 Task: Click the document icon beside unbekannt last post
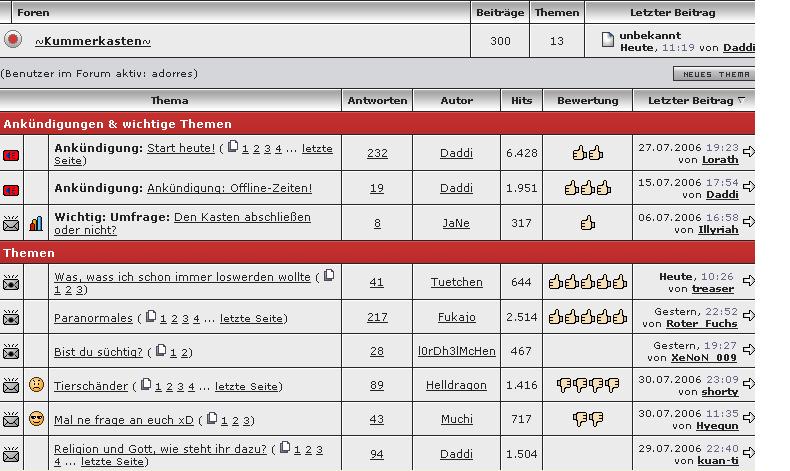[x=607, y=40]
